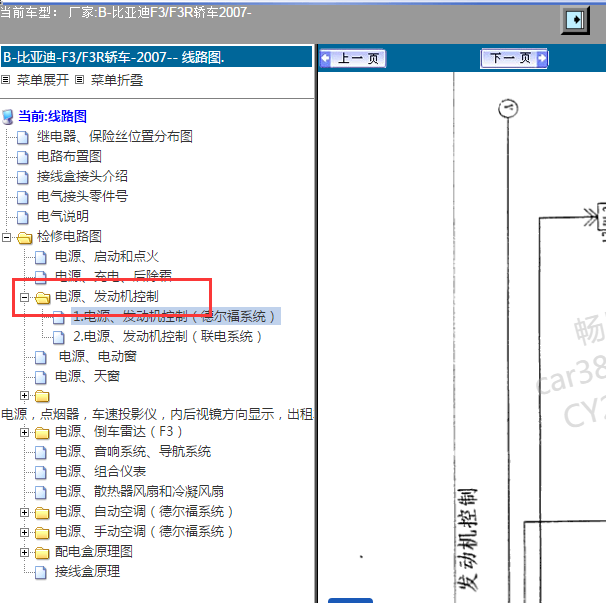The height and width of the screenshot is (603, 606).
Task: Click page icon beside 2.电源、发动机控制（联电系统）
Action: (x=59, y=337)
